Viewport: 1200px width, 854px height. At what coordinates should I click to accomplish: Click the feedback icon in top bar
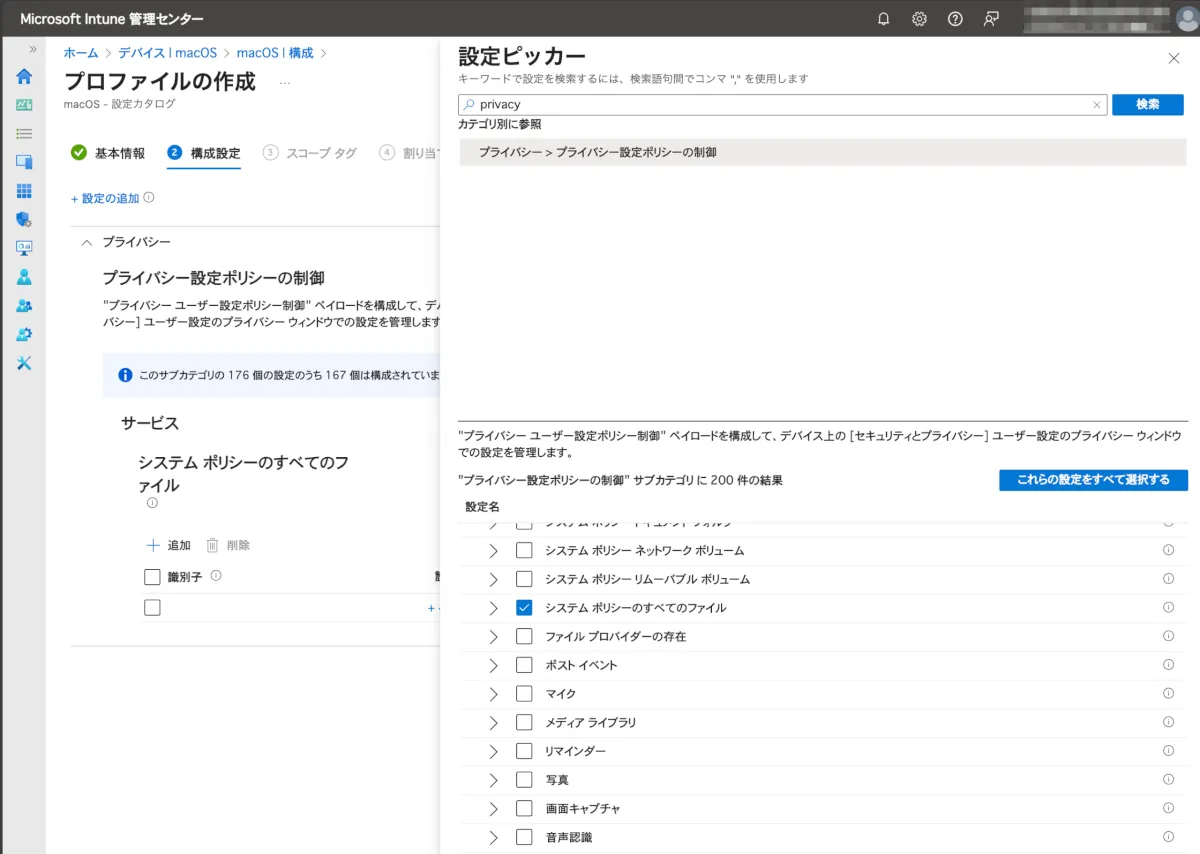point(991,19)
